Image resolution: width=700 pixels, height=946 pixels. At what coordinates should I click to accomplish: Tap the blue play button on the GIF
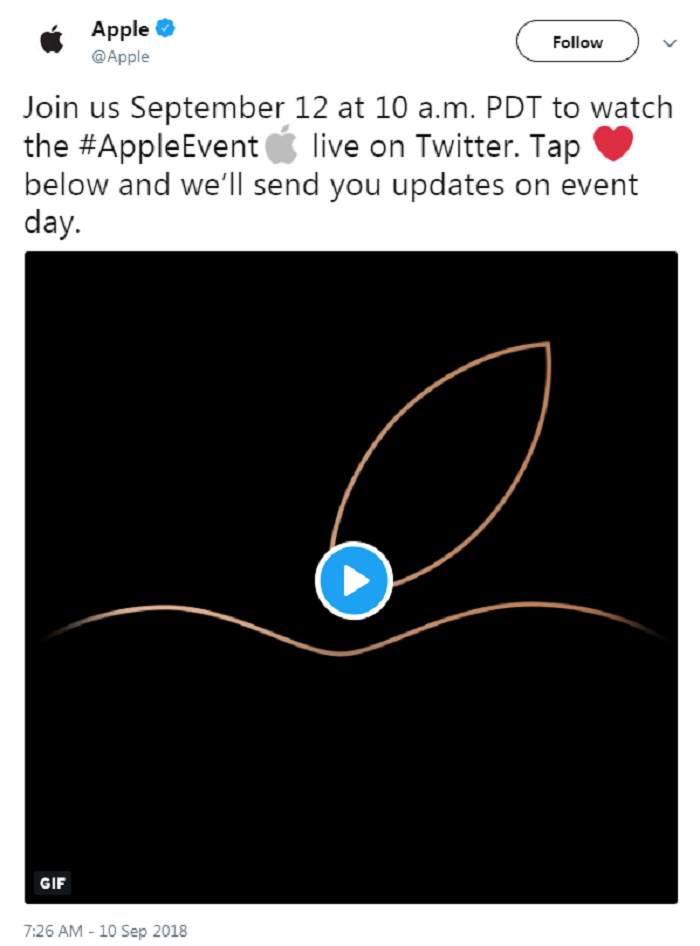(x=352, y=581)
